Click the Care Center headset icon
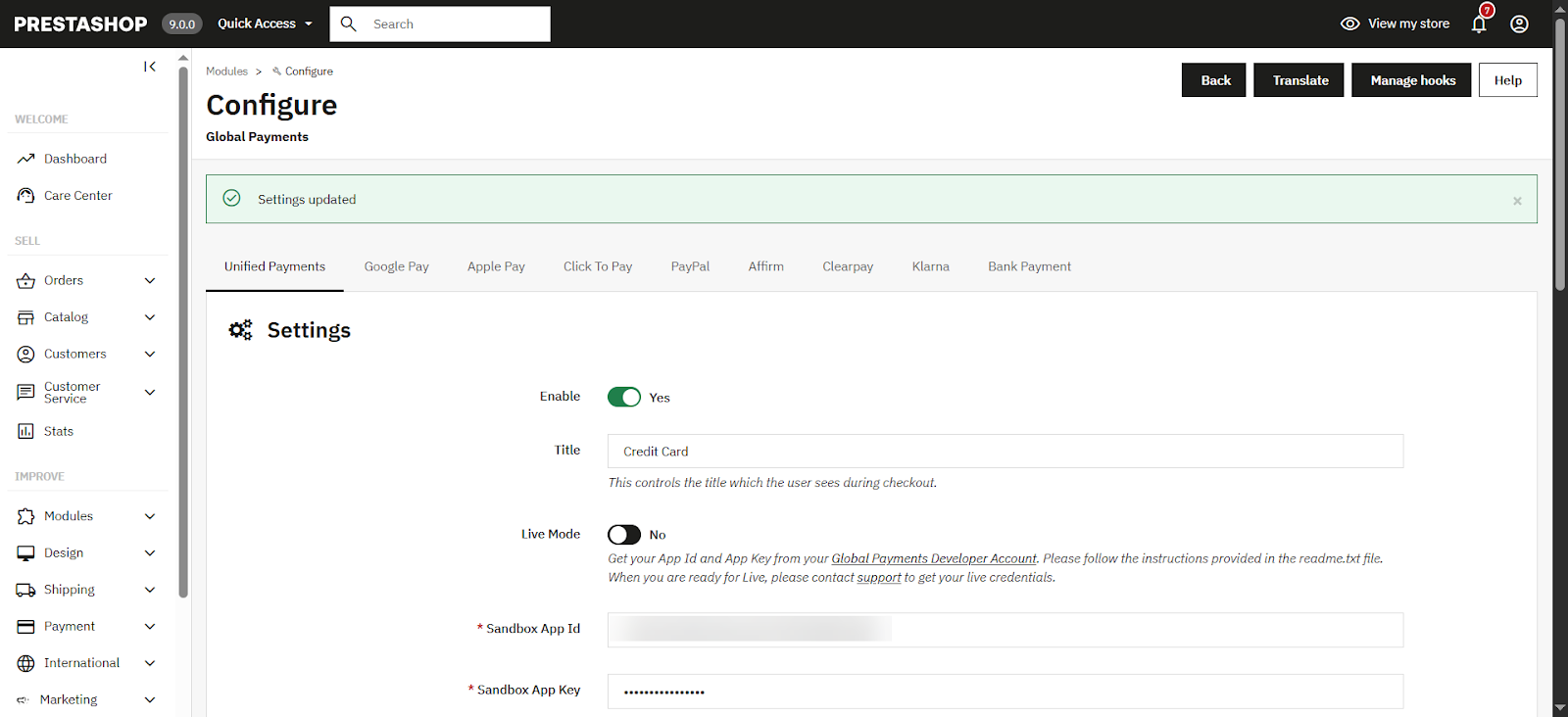The width and height of the screenshot is (1568, 717). point(25,196)
